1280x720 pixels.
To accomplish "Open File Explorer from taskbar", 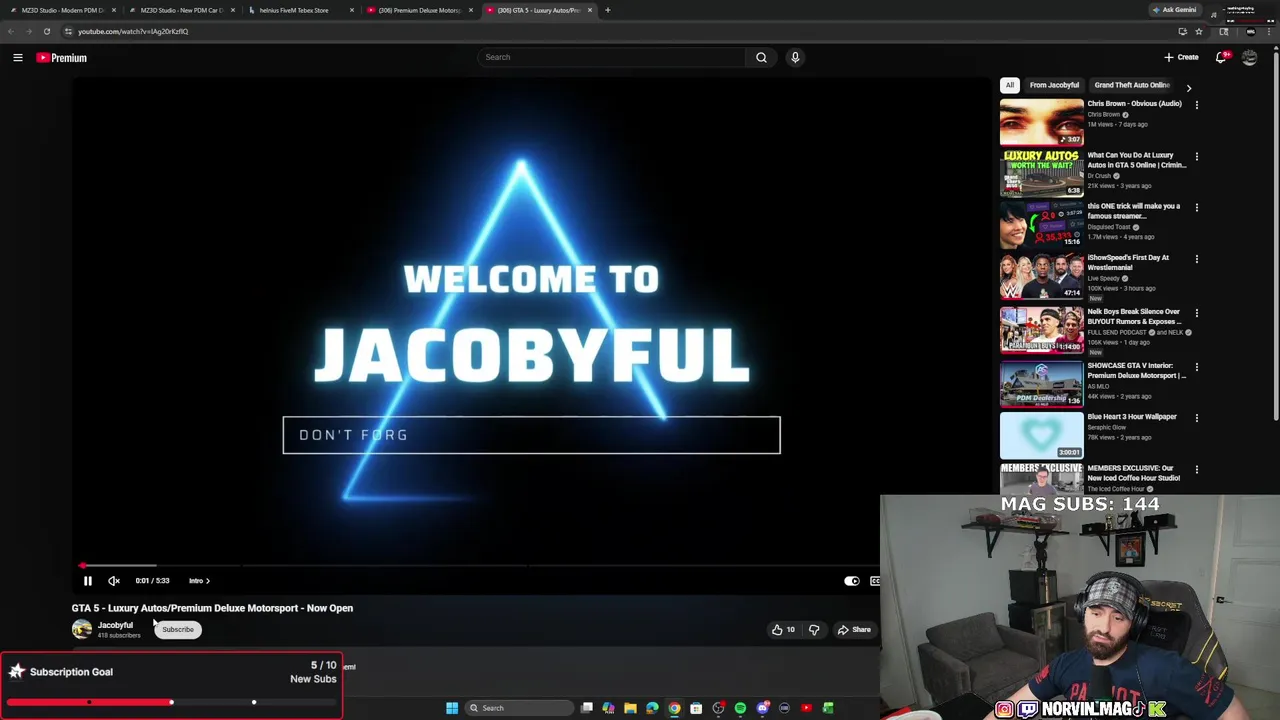I will tap(630, 708).
